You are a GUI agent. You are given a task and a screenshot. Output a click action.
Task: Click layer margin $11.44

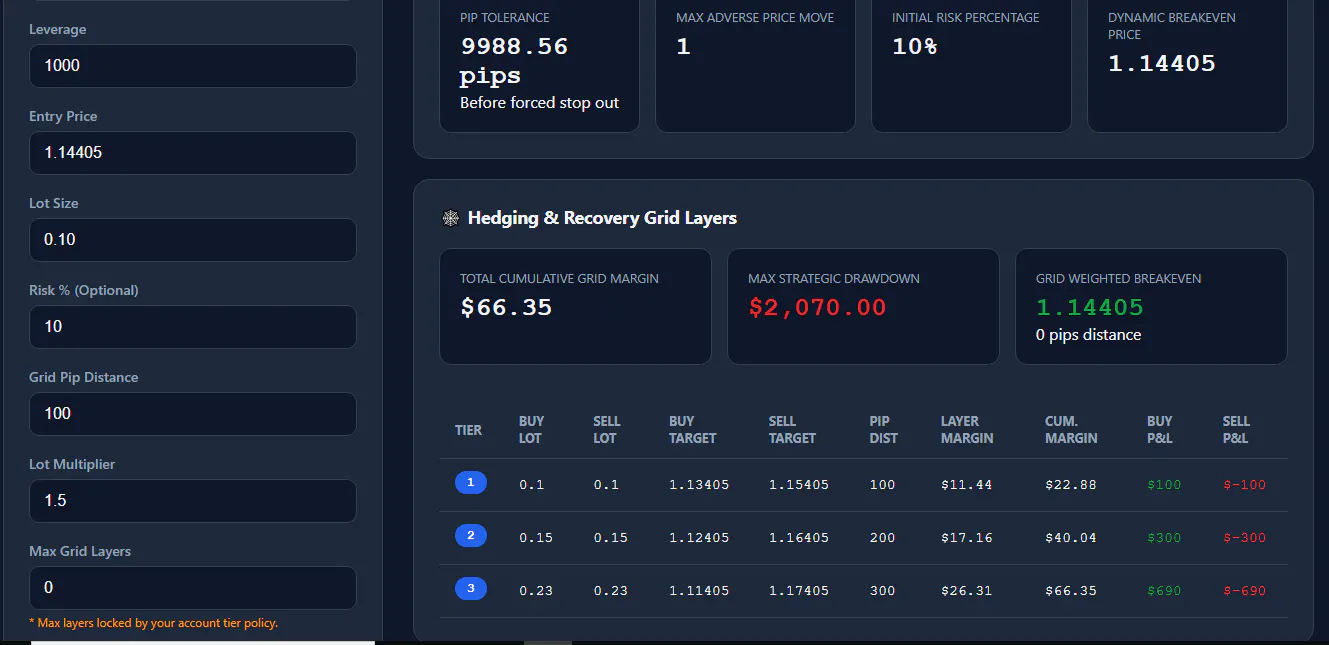pyautogui.click(x=966, y=485)
